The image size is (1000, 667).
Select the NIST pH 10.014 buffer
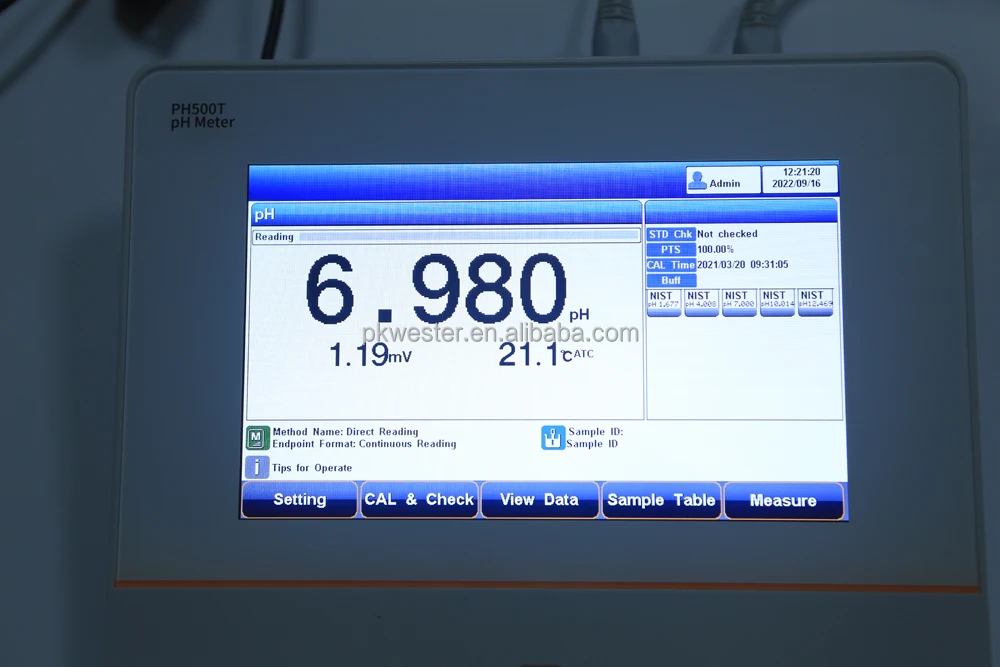coord(777,302)
